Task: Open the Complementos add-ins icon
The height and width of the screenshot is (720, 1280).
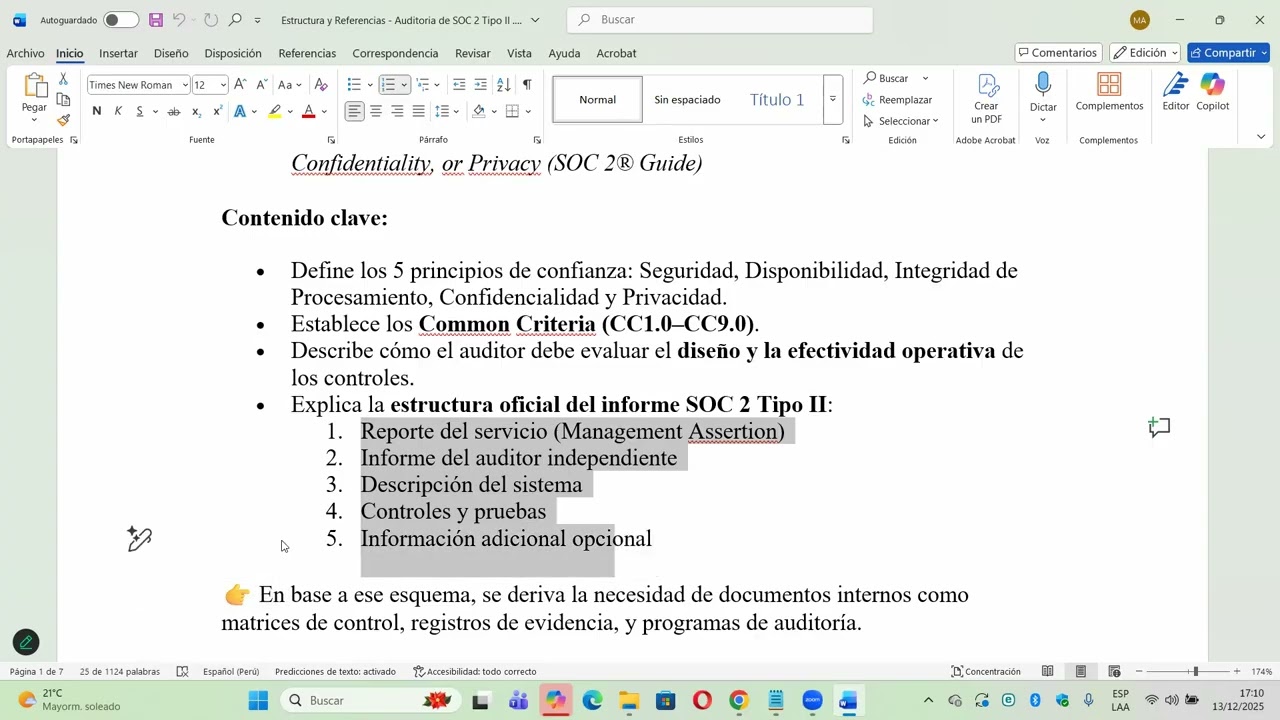Action: 1109,92
